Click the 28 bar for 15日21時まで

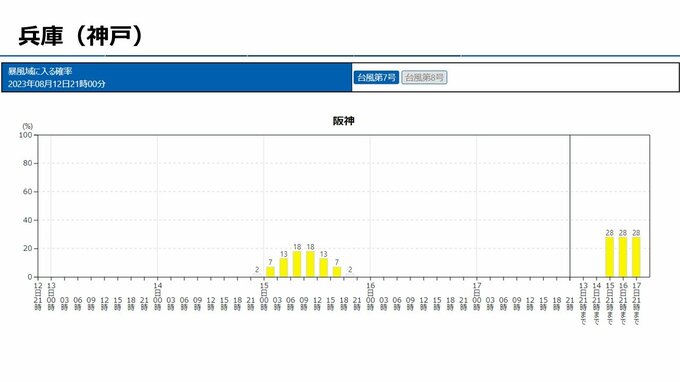click(x=610, y=257)
